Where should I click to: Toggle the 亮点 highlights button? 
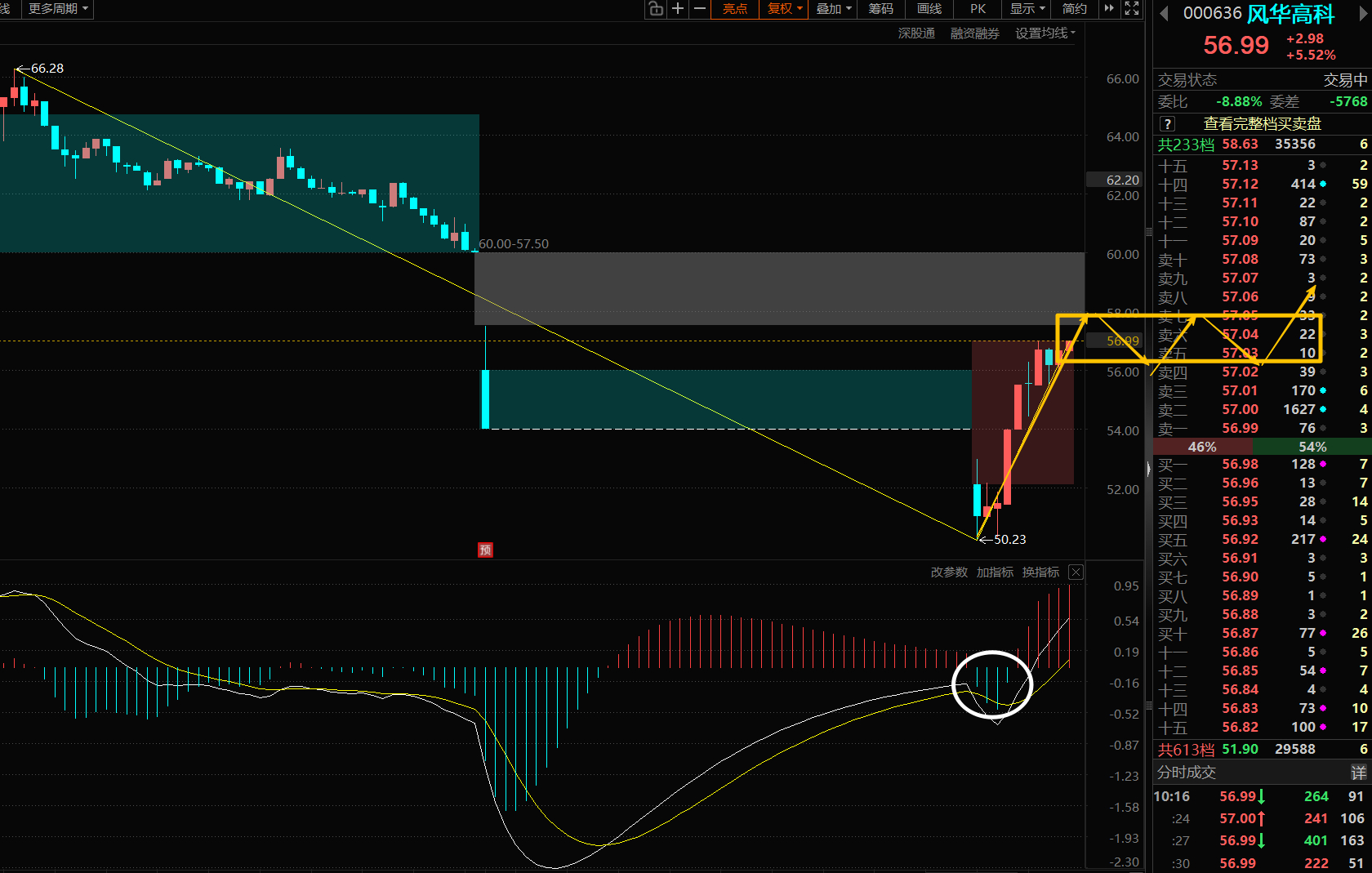coord(735,9)
